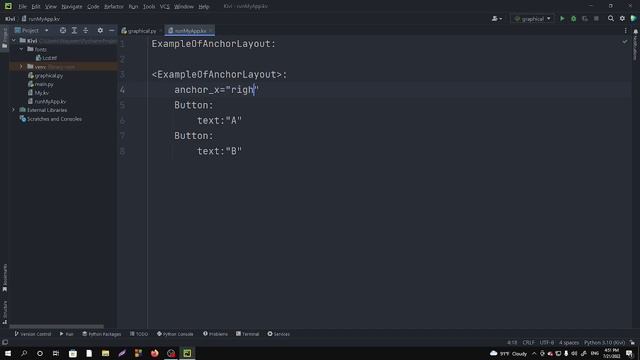The height and width of the screenshot is (360, 640).
Task: Select runMyApp.kv in project tree
Action: point(47,101)
